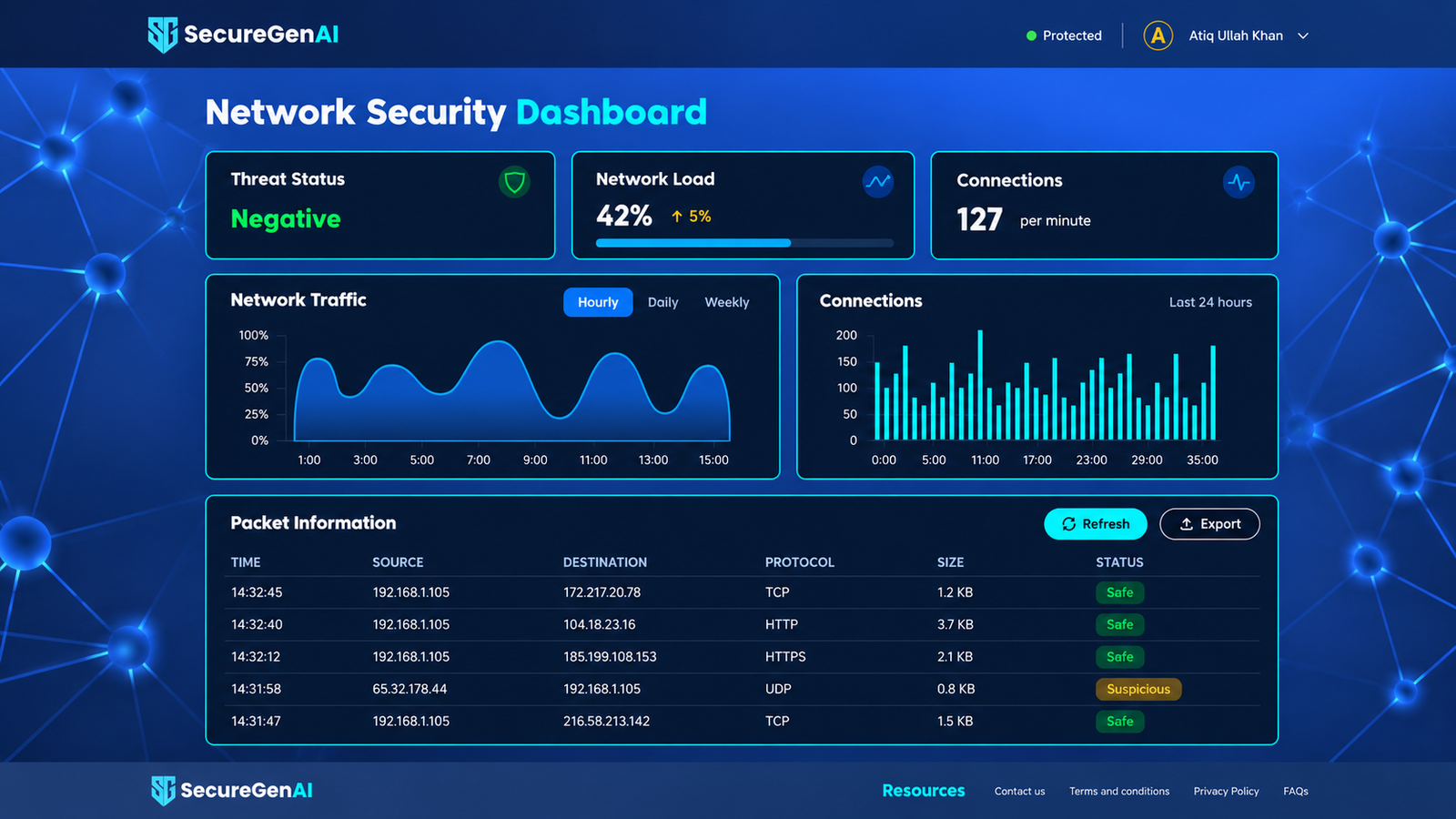Open the Terms and conditions link
Image resolution: width=1456 pixels, height=819 pixels.
click(1119, 792)
